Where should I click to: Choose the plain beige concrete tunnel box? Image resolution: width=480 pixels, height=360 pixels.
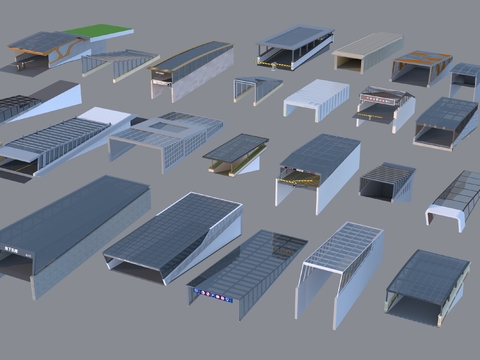[367, 53]
